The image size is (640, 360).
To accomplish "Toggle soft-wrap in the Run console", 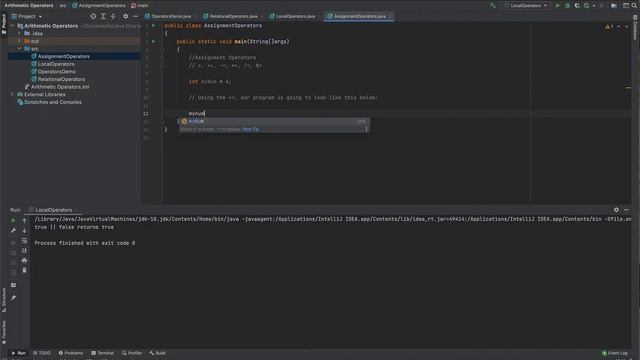I will [x=24, y=241].
